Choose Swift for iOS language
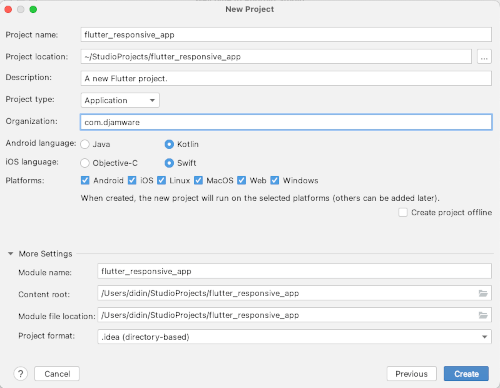This screenshot has height=388, width=500. 169,163
